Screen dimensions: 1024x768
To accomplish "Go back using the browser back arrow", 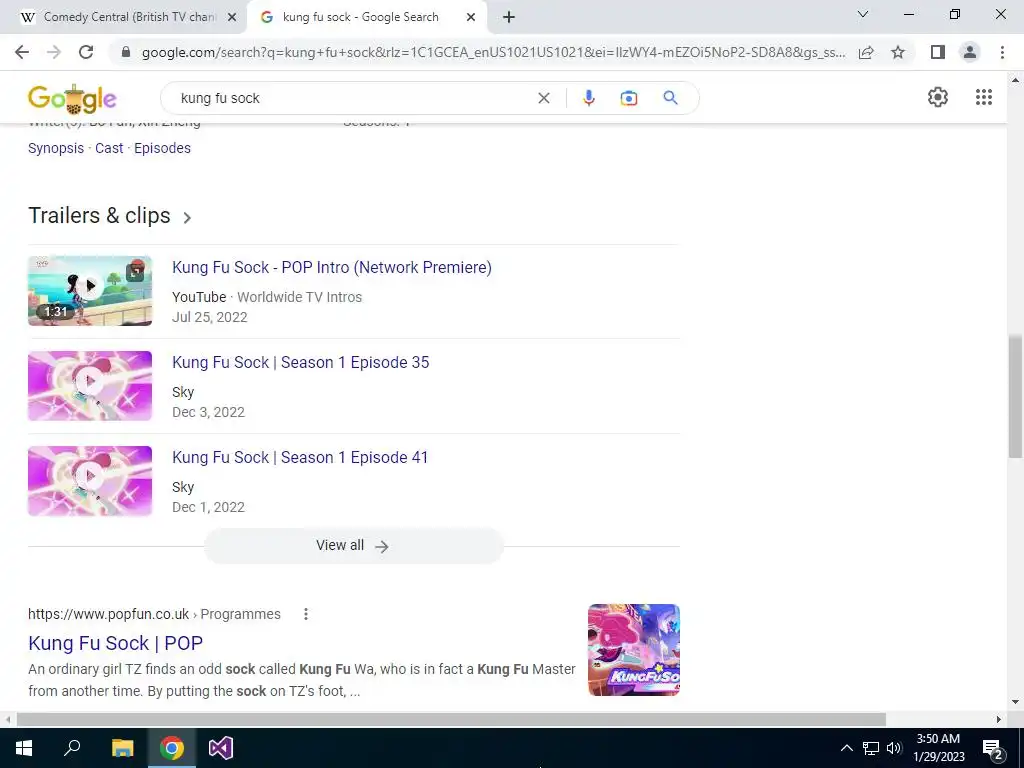I will 22,52.
